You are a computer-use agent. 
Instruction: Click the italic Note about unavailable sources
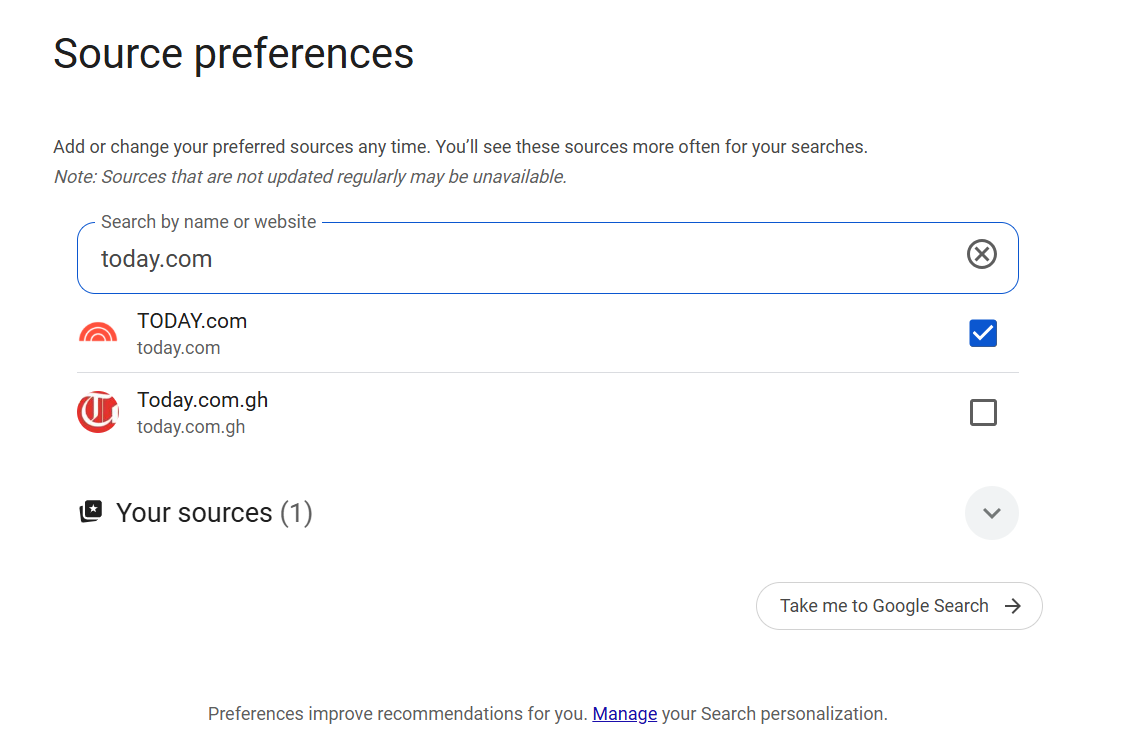point(310,177)
